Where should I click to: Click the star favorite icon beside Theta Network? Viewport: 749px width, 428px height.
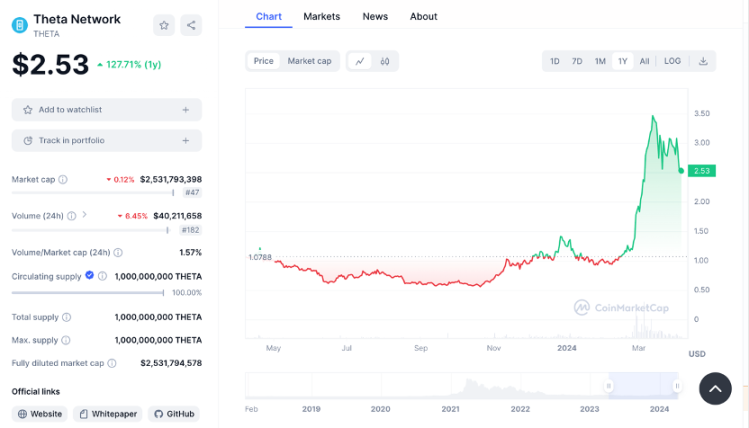[164, 25]
